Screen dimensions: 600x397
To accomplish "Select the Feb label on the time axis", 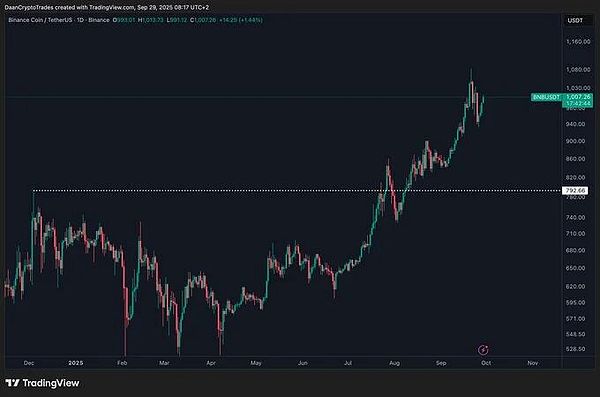I will pos(122,363).
